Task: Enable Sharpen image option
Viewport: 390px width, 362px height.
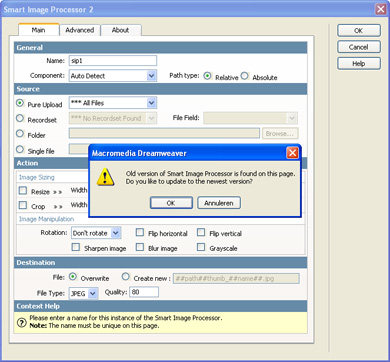Action: click(76, 247)
